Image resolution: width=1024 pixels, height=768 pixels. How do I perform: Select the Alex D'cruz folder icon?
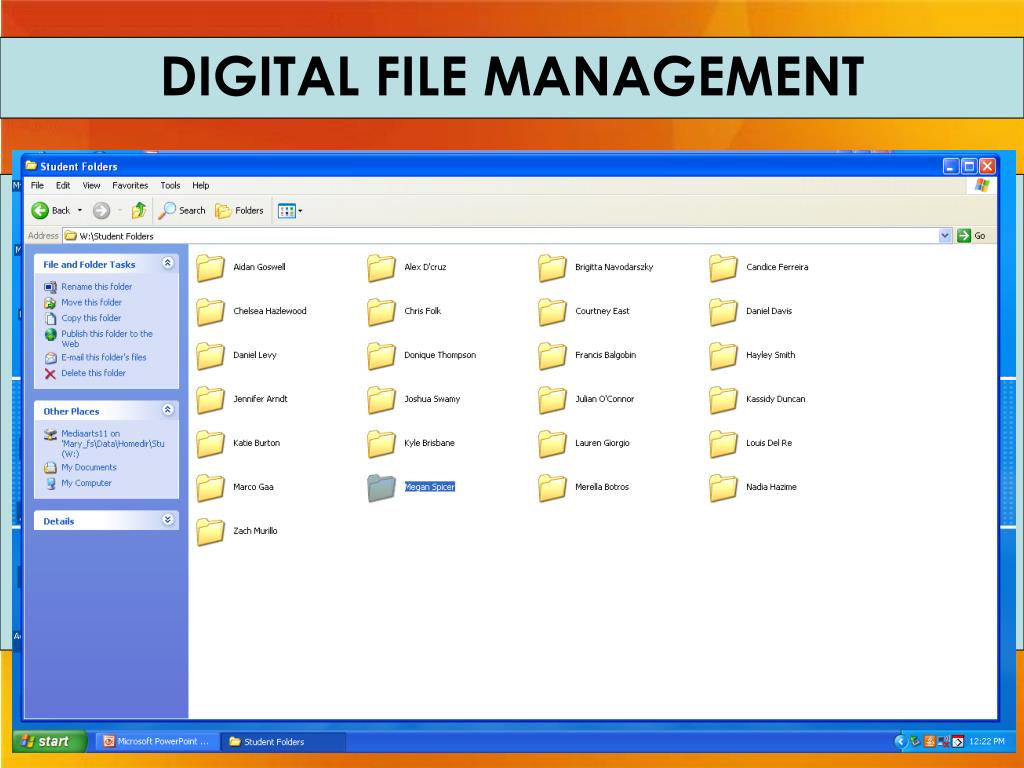[381, 268]
